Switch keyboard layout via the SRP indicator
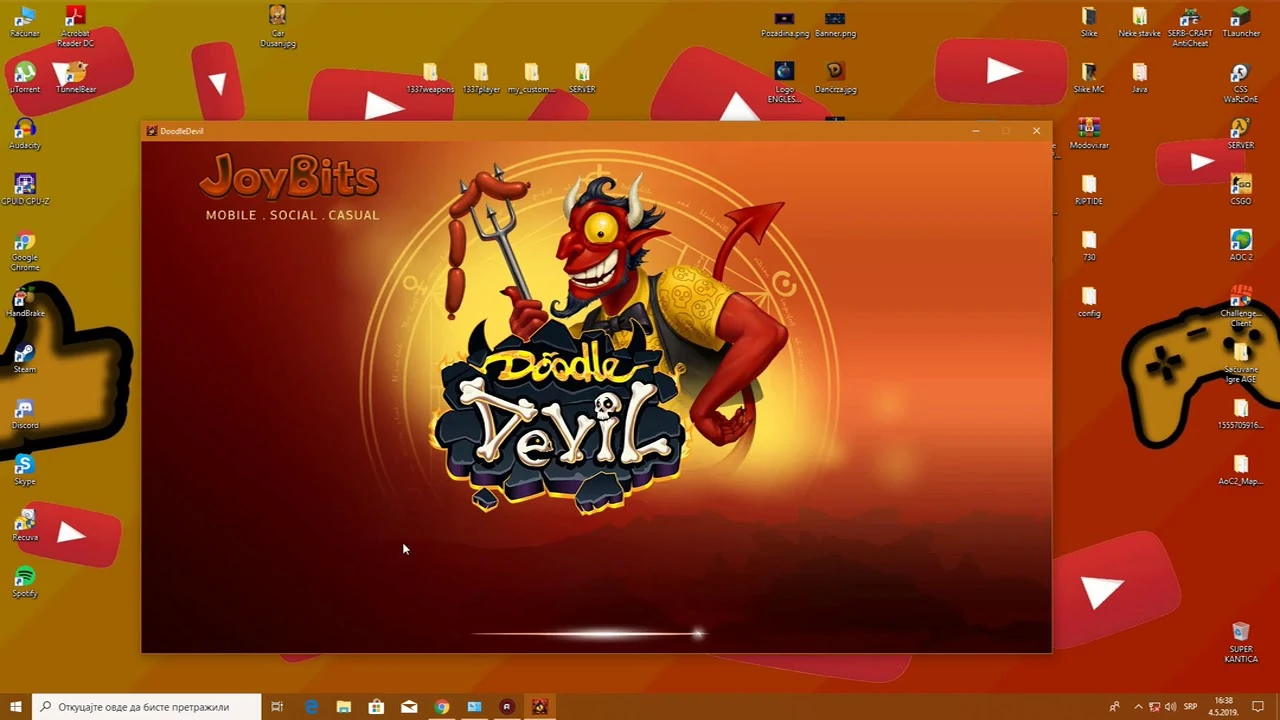Image resolution: width=1280 pixels, height=720 pixels. coord(1190,707)
